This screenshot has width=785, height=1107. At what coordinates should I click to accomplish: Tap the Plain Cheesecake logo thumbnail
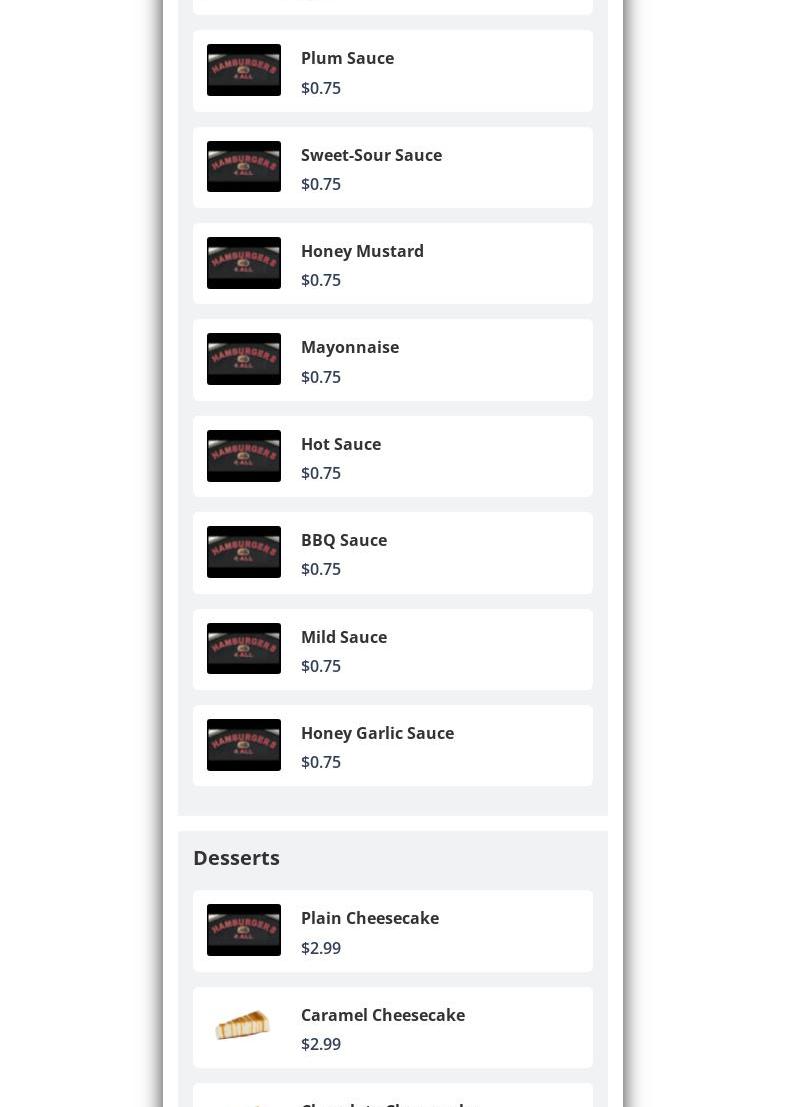244,930
